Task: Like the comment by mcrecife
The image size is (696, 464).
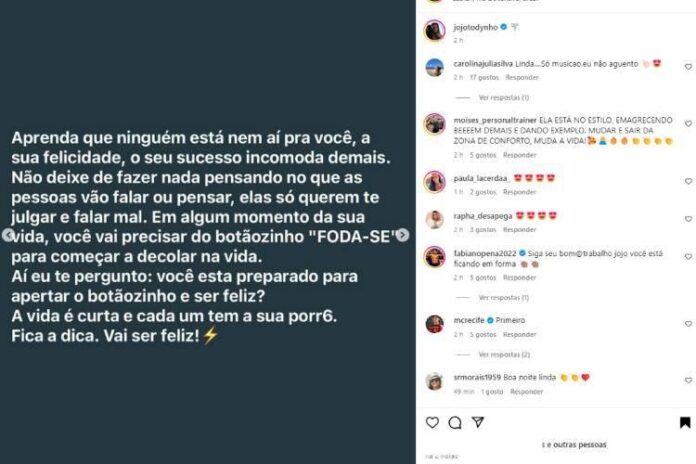Action: 688,324
